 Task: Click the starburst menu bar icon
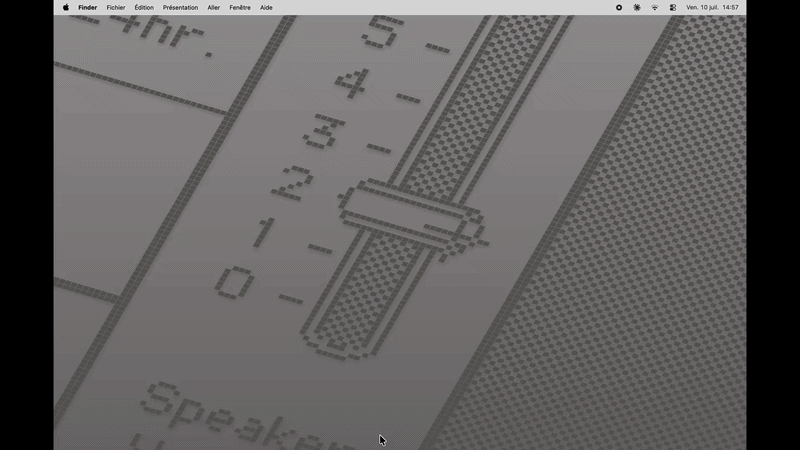637,8
